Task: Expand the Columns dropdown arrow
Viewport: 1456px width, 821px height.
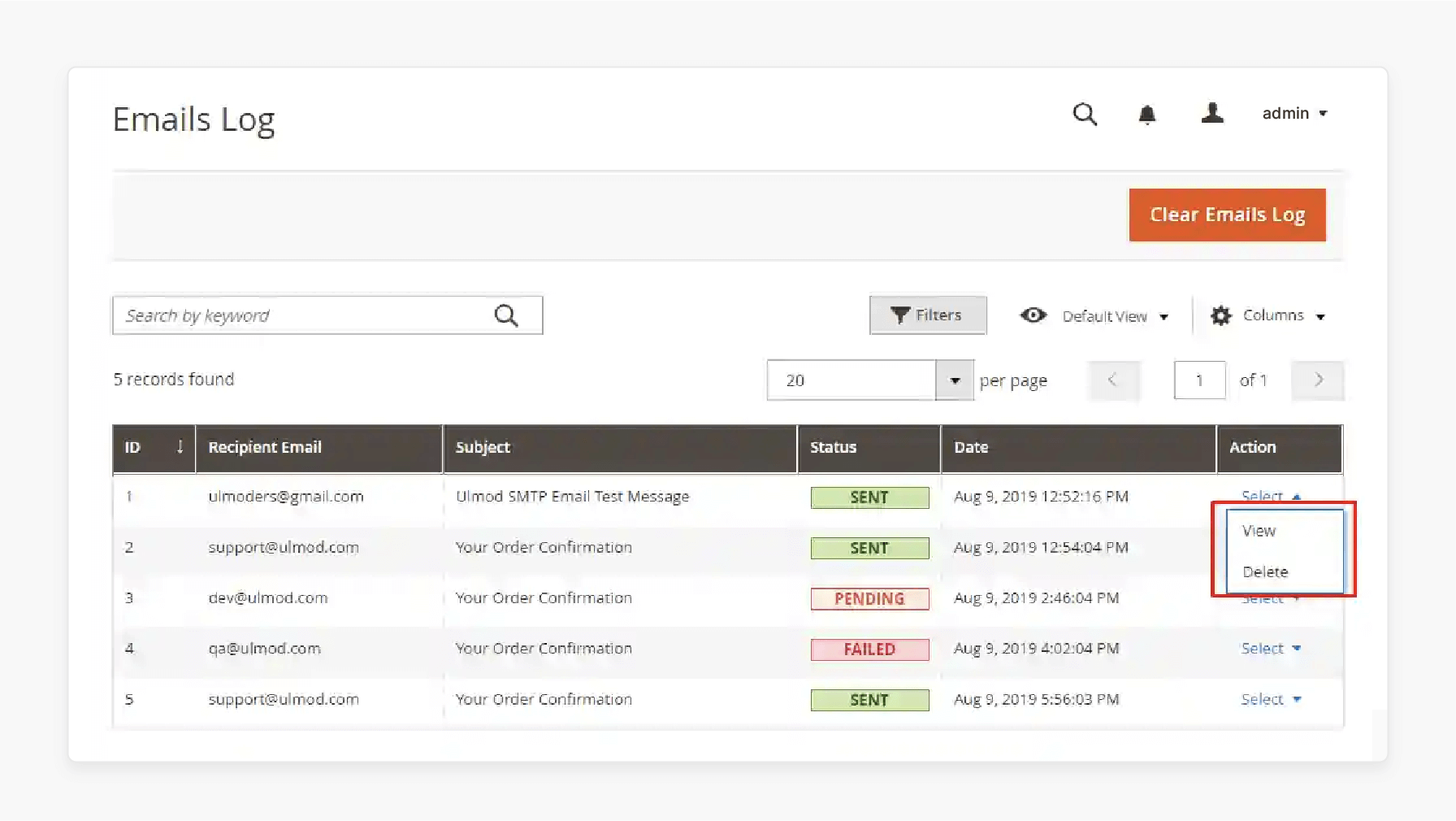Action: pyautogui.click(x=1320, y=317)
